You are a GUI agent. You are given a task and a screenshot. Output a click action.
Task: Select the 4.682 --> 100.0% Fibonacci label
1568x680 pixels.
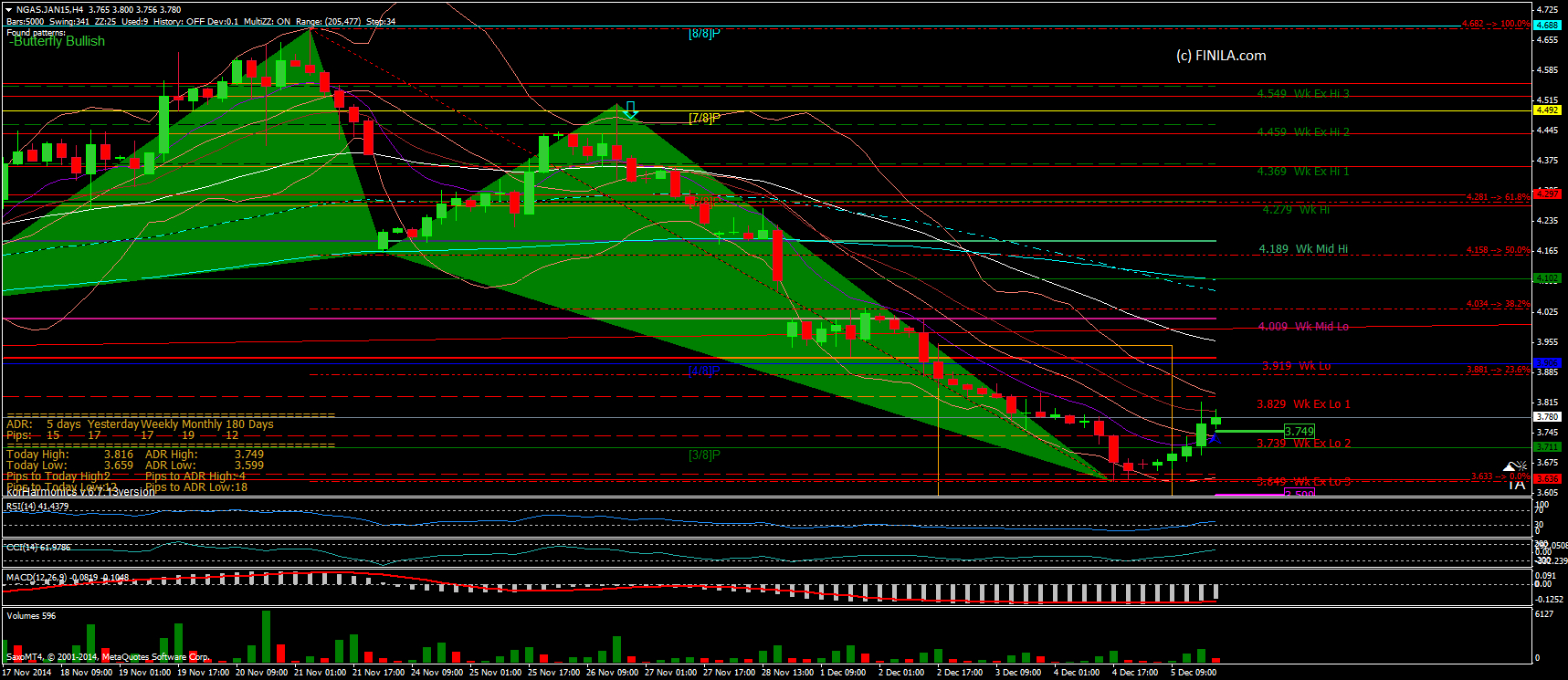(x=1495, y=25)
